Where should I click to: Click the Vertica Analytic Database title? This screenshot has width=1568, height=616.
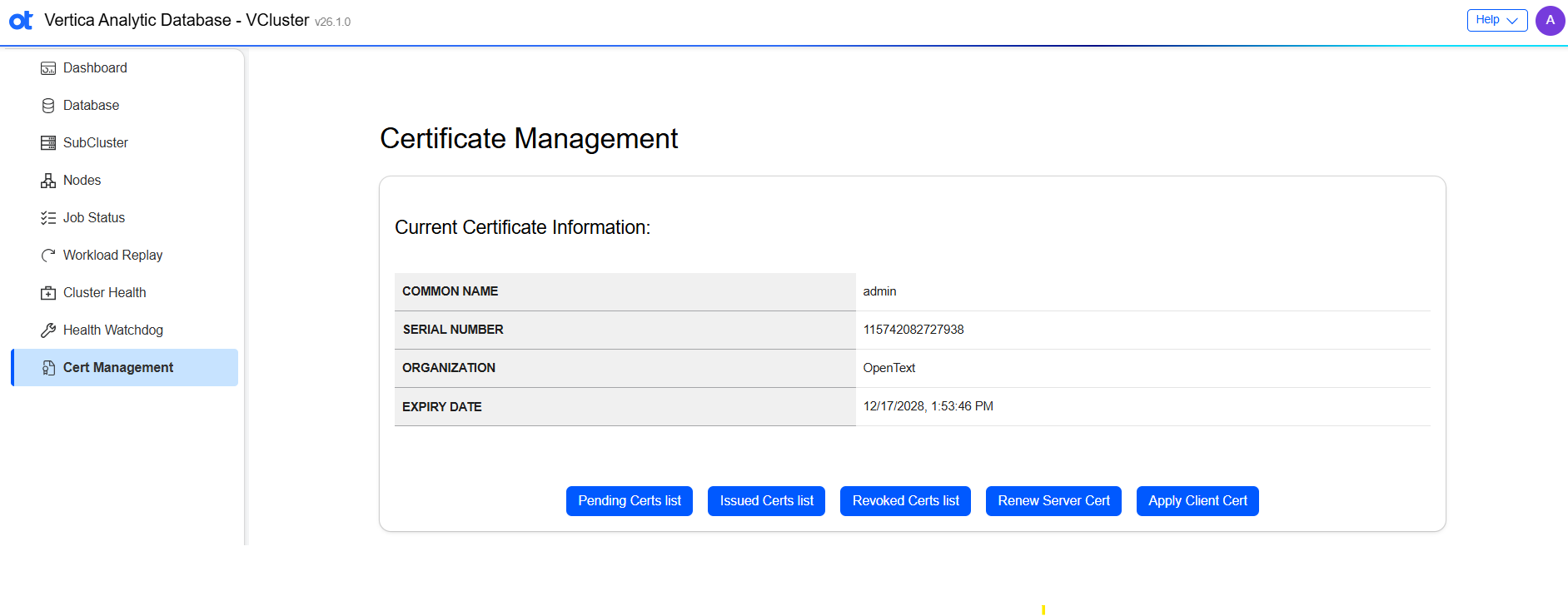[177, 20]
